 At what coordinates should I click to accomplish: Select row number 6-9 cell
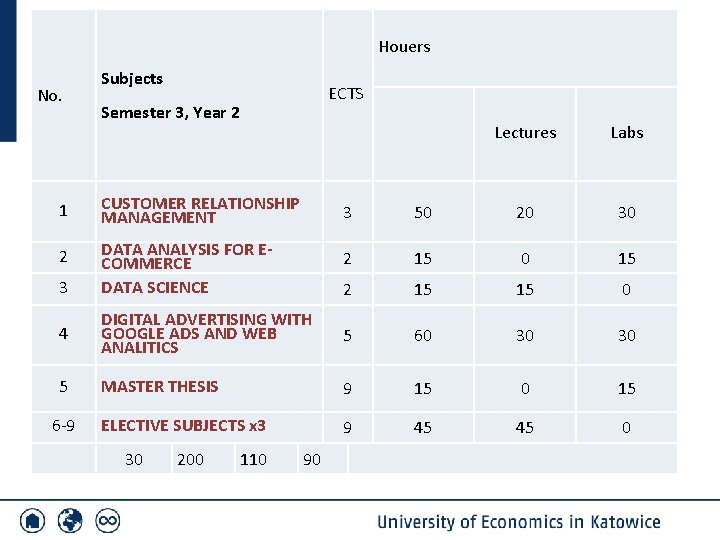(63, 426)
